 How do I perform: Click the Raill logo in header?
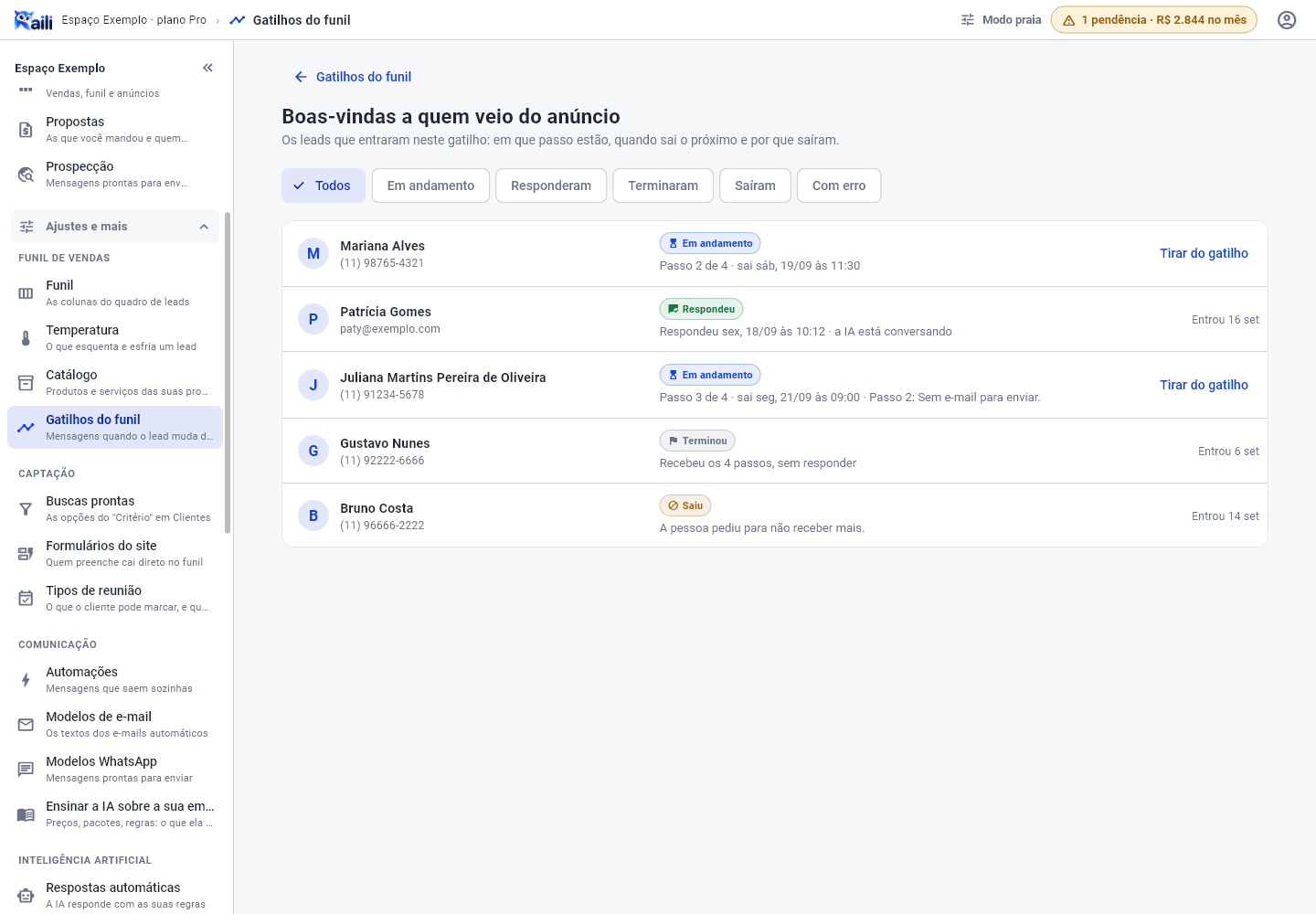point(34,20)
